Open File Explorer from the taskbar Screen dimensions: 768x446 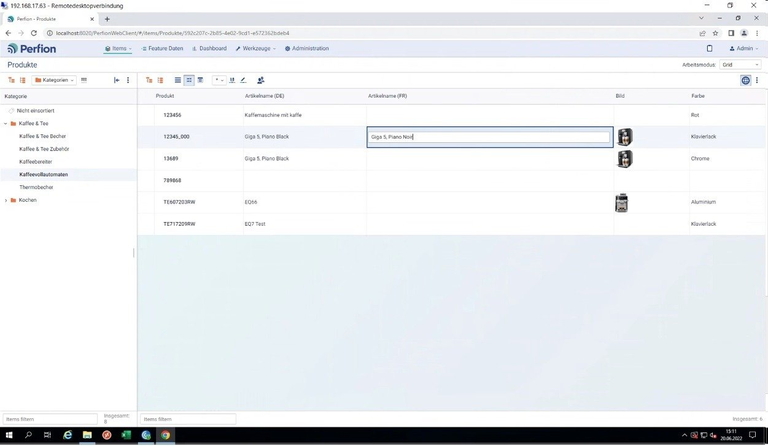pyautogui.click(x=87, y=435)
